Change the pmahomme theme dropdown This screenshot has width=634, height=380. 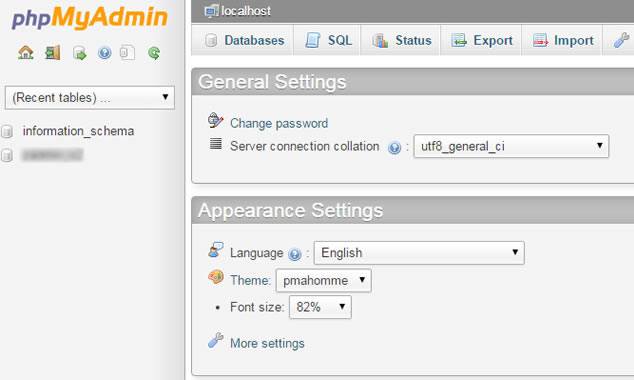[323, 280]
